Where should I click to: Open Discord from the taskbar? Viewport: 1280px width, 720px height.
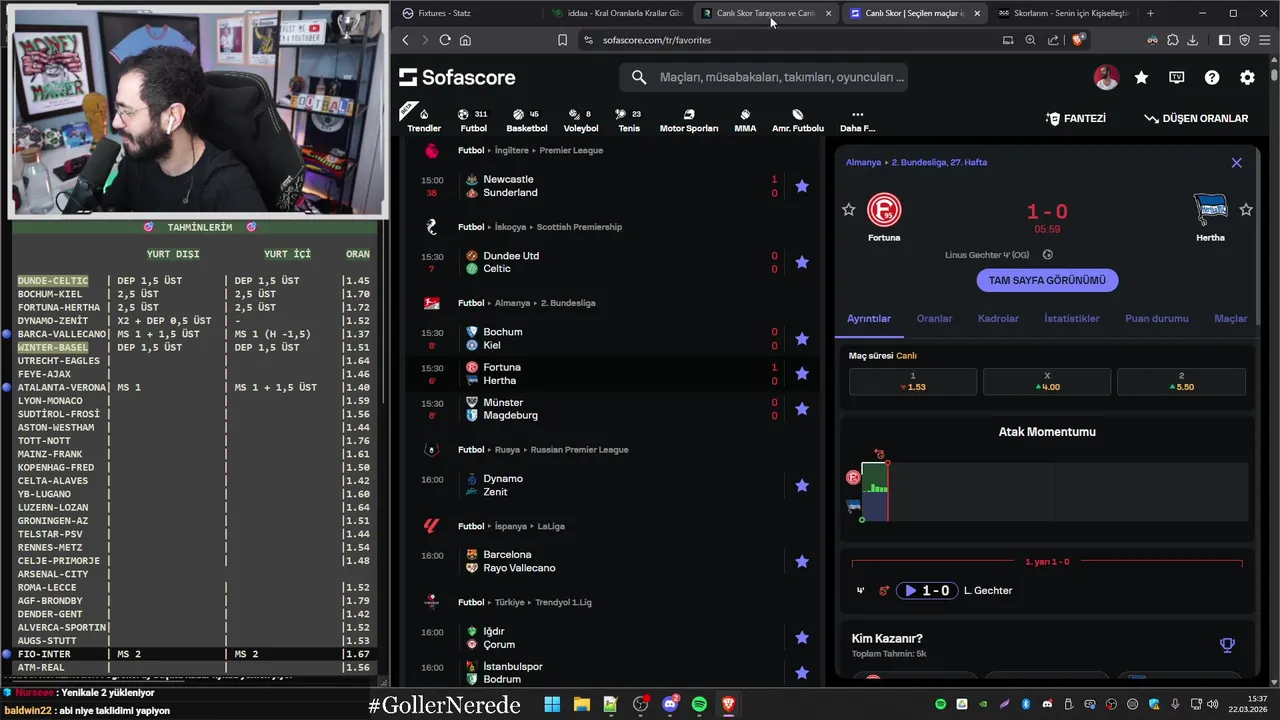tap(670, 705)
